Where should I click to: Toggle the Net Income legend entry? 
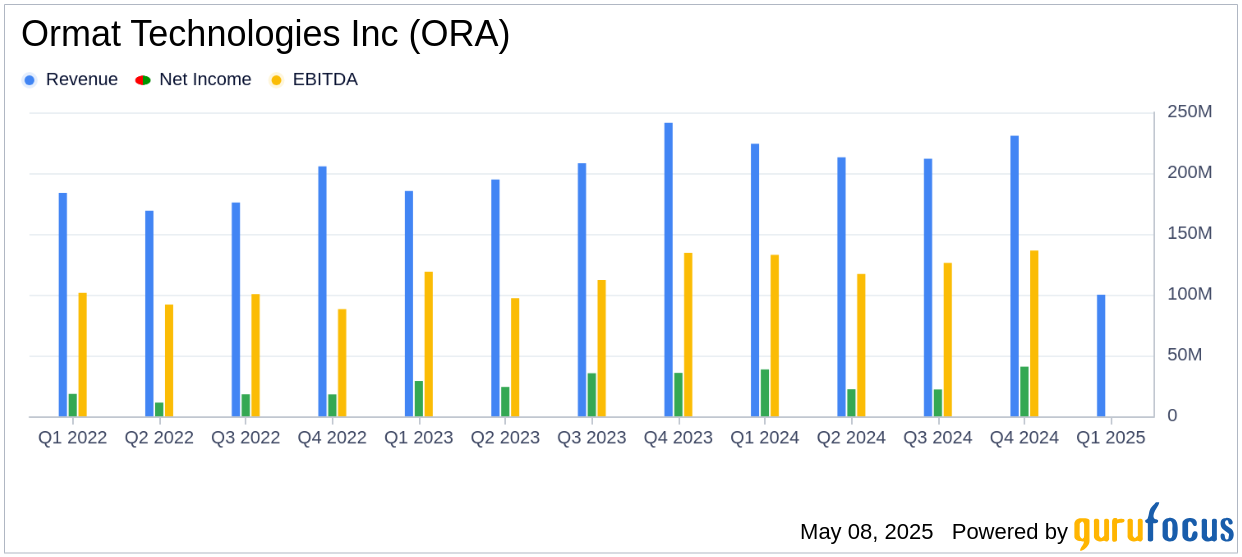194,80
